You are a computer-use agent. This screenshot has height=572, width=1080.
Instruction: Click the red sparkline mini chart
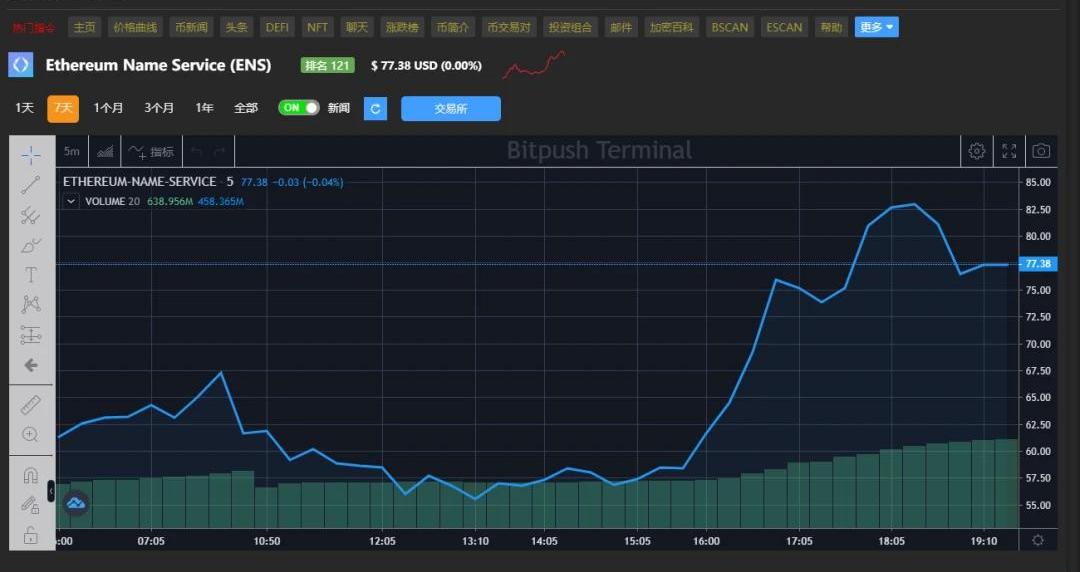coord(534,64)
